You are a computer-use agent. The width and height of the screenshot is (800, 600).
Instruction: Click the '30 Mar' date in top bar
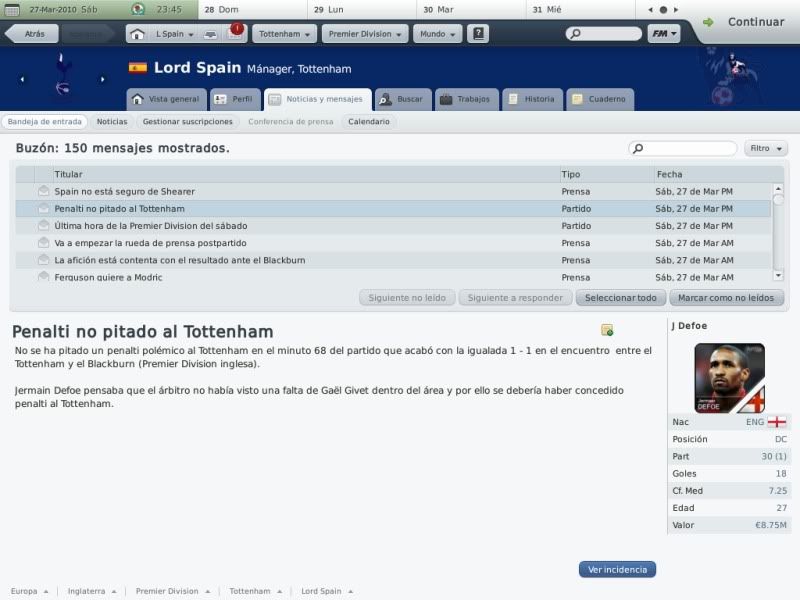pyautogui.click(x=438, y=10)
